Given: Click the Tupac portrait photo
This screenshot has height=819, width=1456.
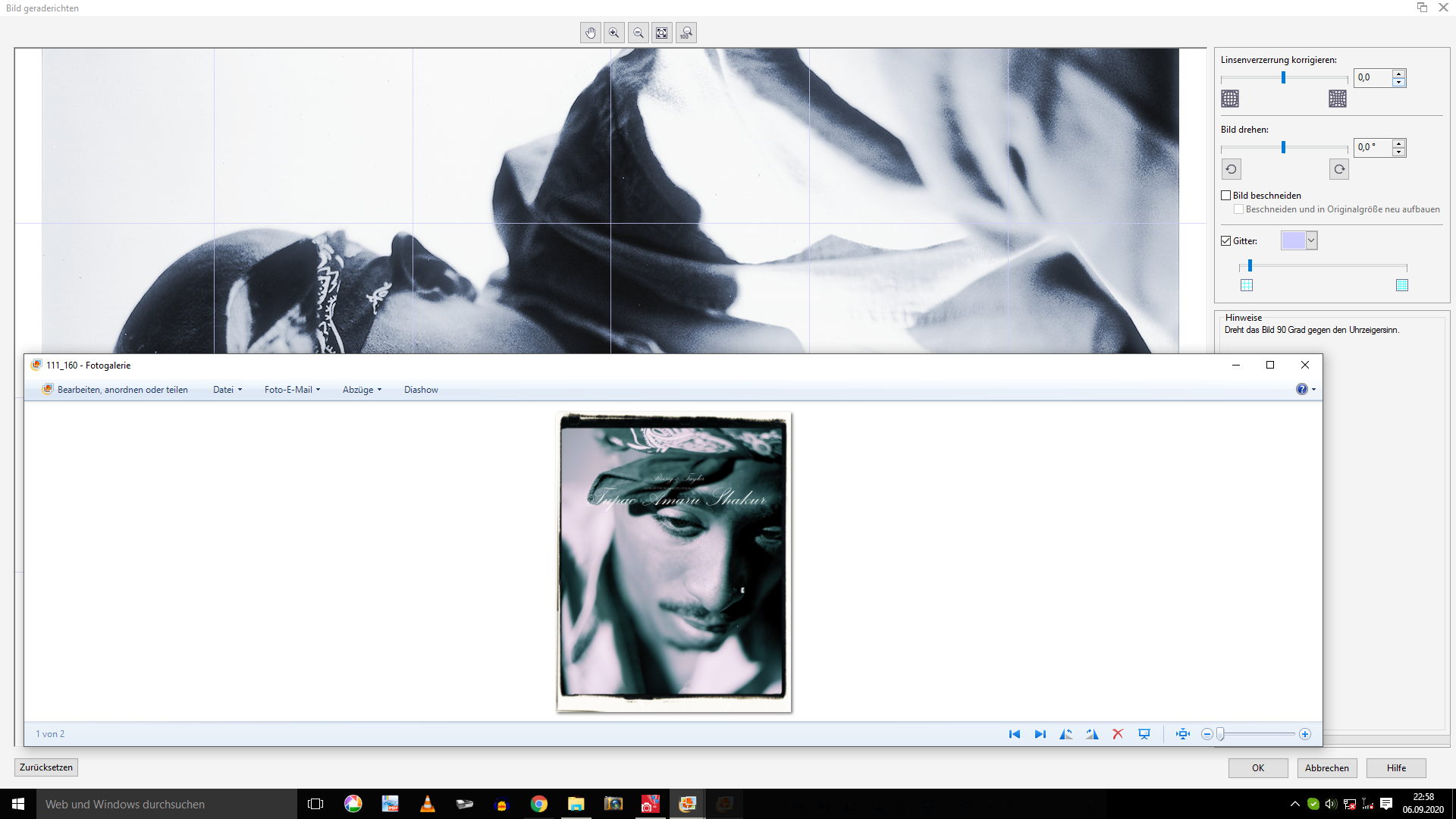Looking at the screenshot, I should 673,562.
